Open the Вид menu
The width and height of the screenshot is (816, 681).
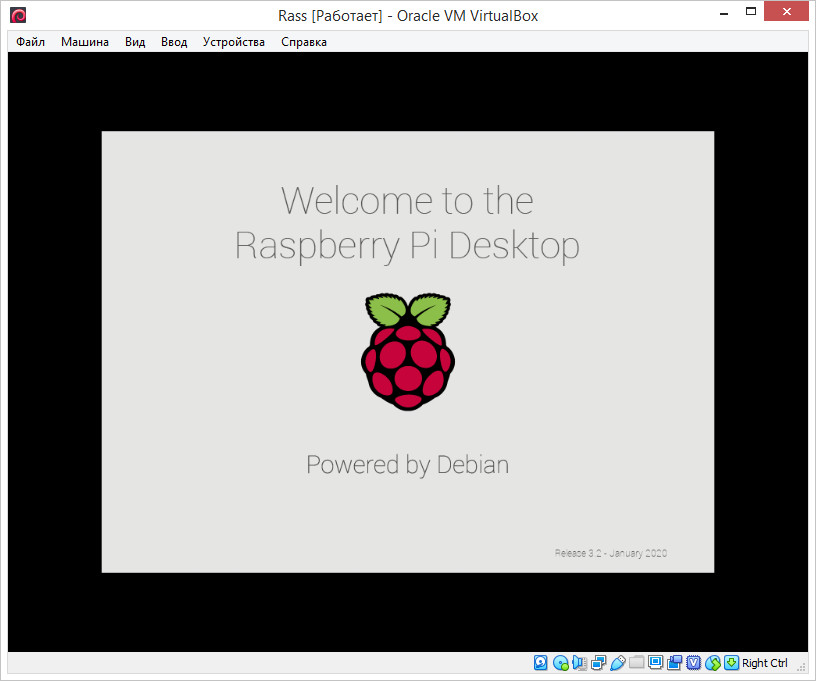pos(135,42)
